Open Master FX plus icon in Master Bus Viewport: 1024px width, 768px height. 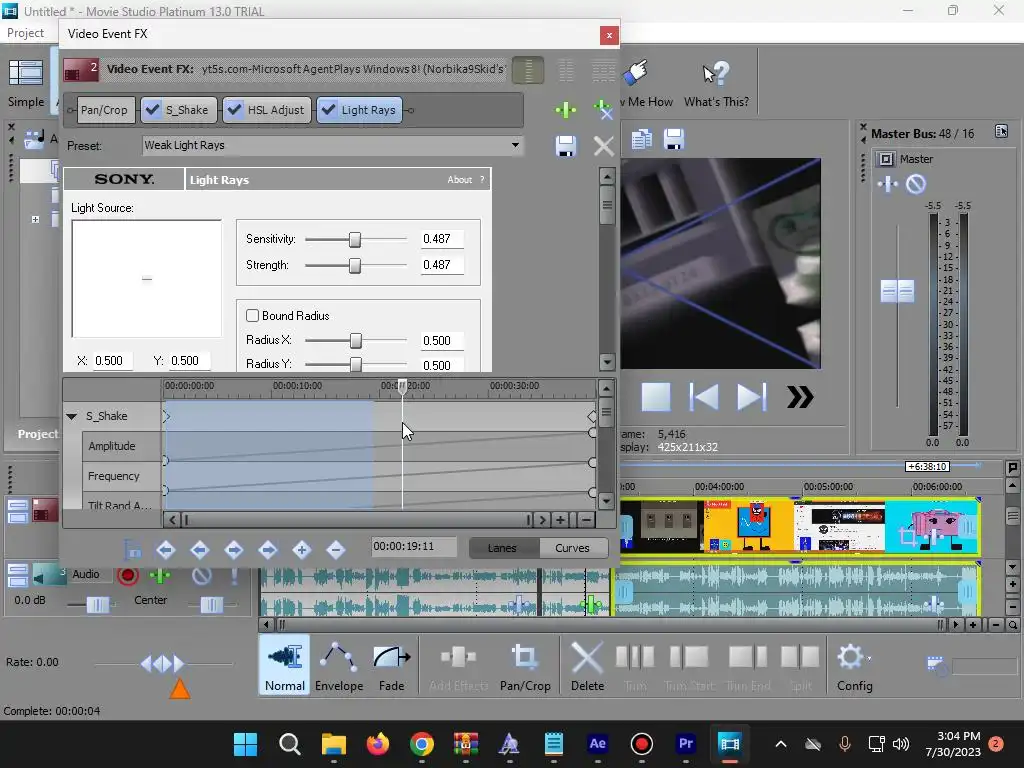[x=887, y=184]
